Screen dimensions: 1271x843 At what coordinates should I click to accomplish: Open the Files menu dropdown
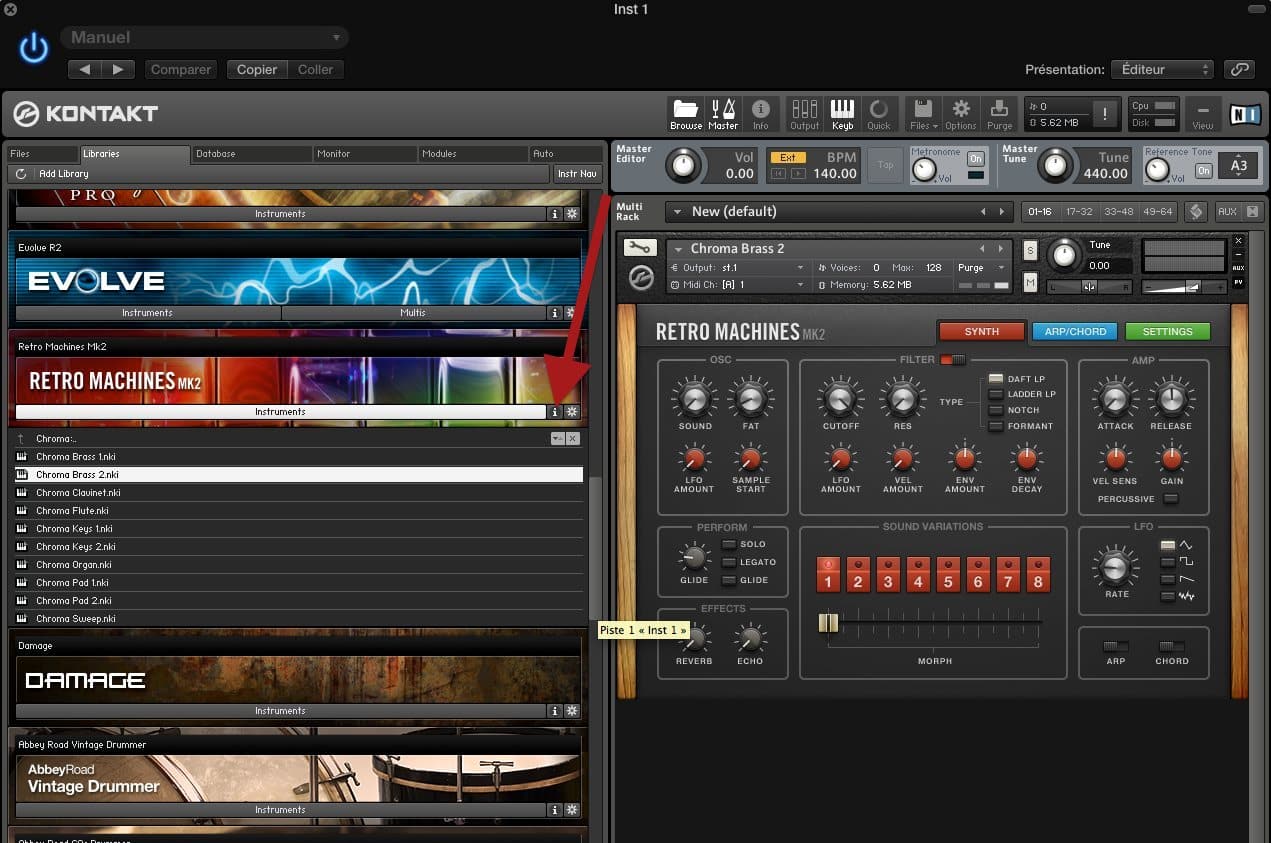(924, 114)
